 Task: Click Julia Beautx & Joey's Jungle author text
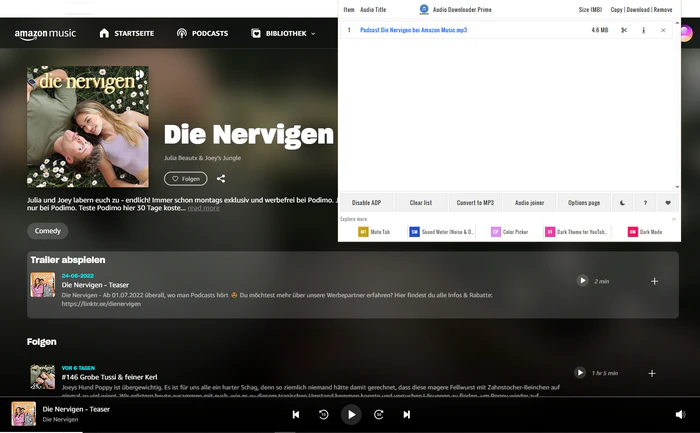coord(202,158)
